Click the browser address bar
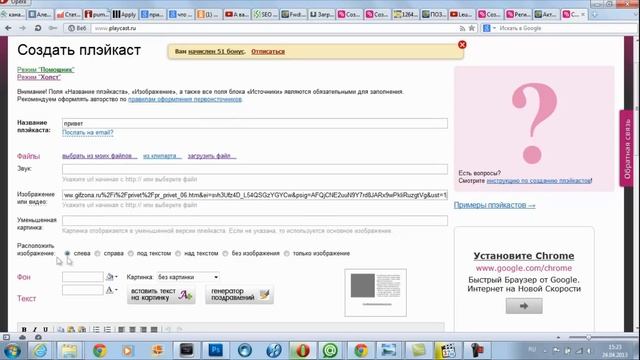This screenshot has height=360, width=640. (x=273, y=28)
